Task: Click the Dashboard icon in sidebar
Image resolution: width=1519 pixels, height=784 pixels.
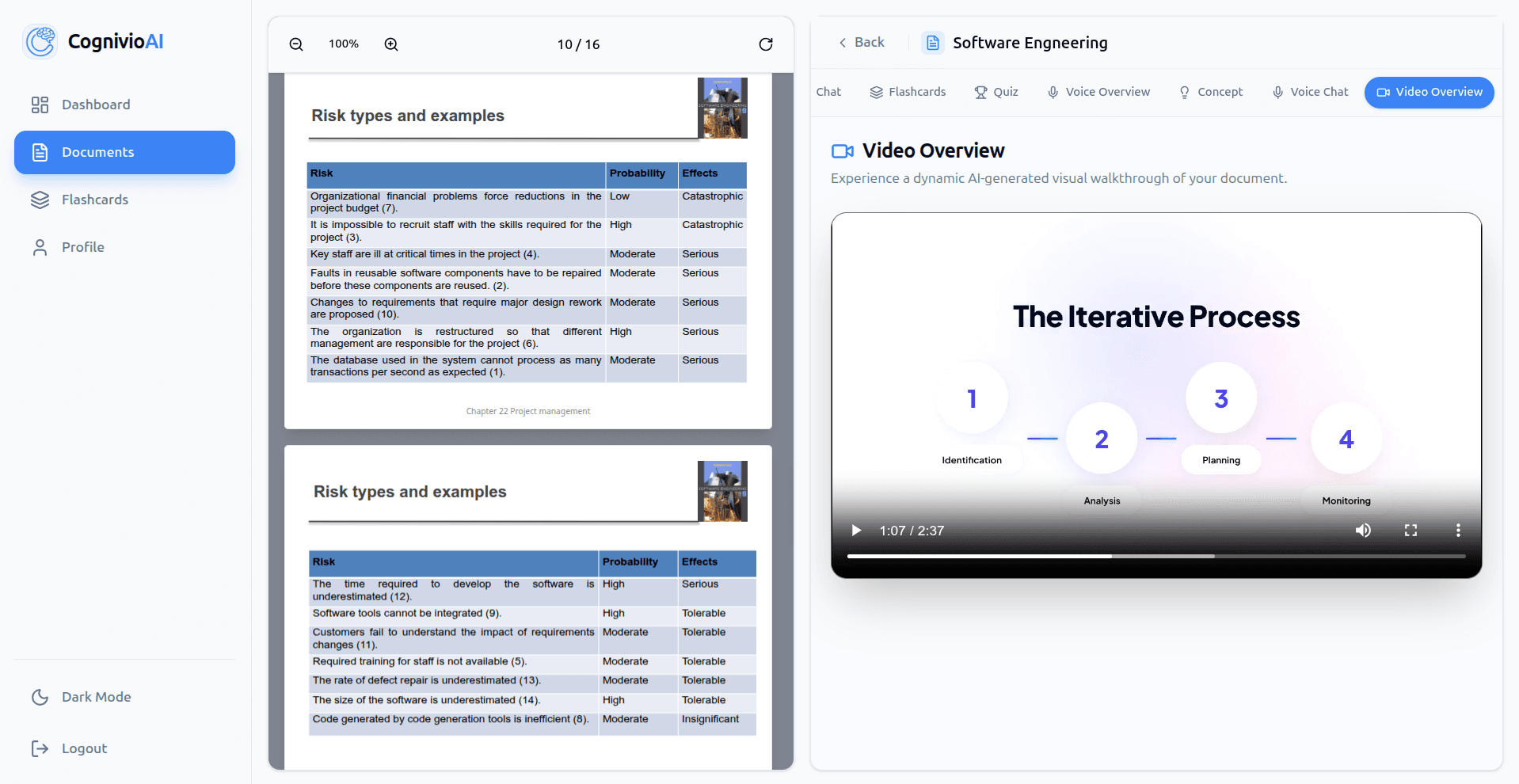Action: click(40, 105)
